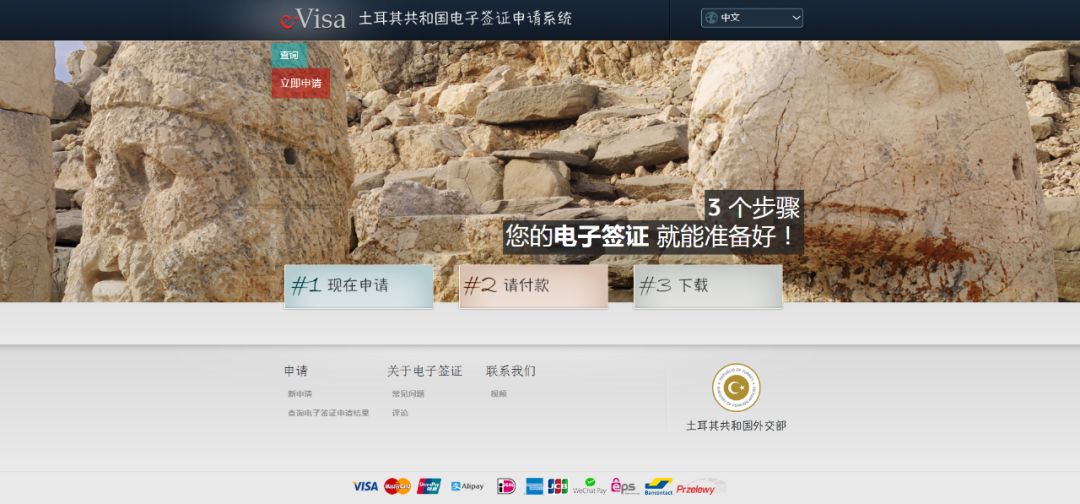Click the VISA payment logo
This screenshot has width=1080, height=504.
pos(366,487)
